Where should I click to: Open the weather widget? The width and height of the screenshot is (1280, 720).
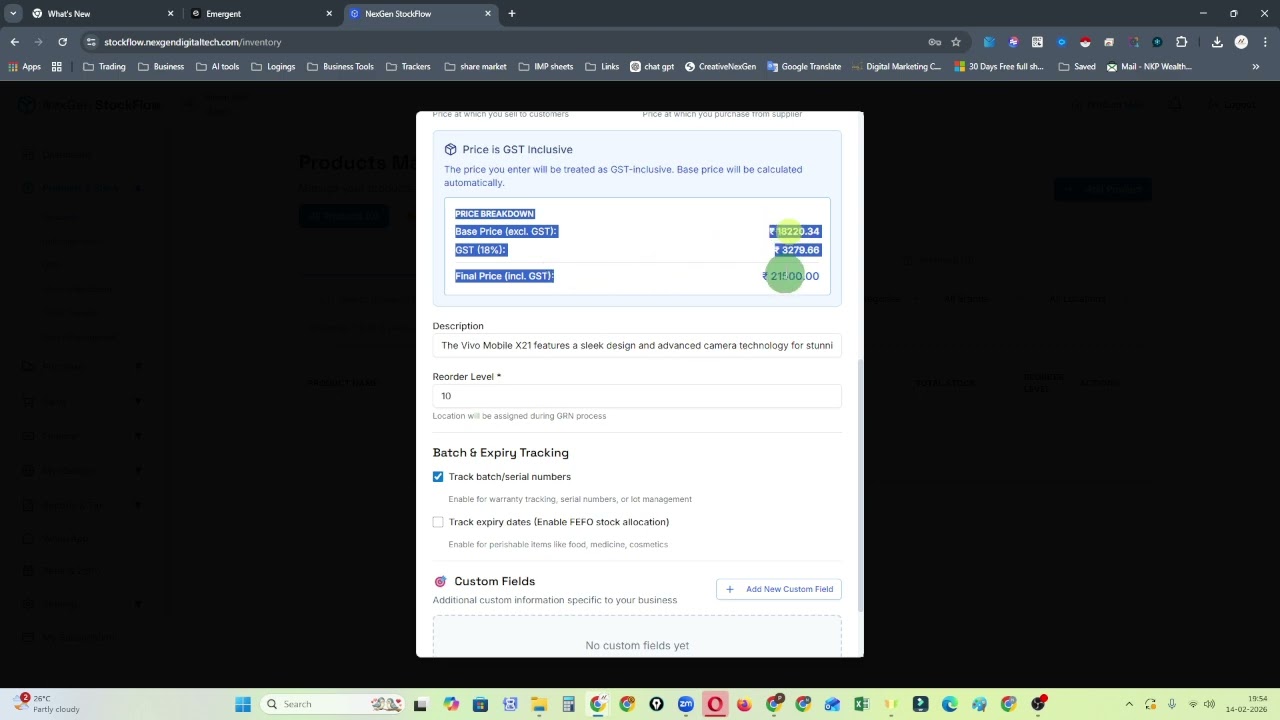(45, 704)
